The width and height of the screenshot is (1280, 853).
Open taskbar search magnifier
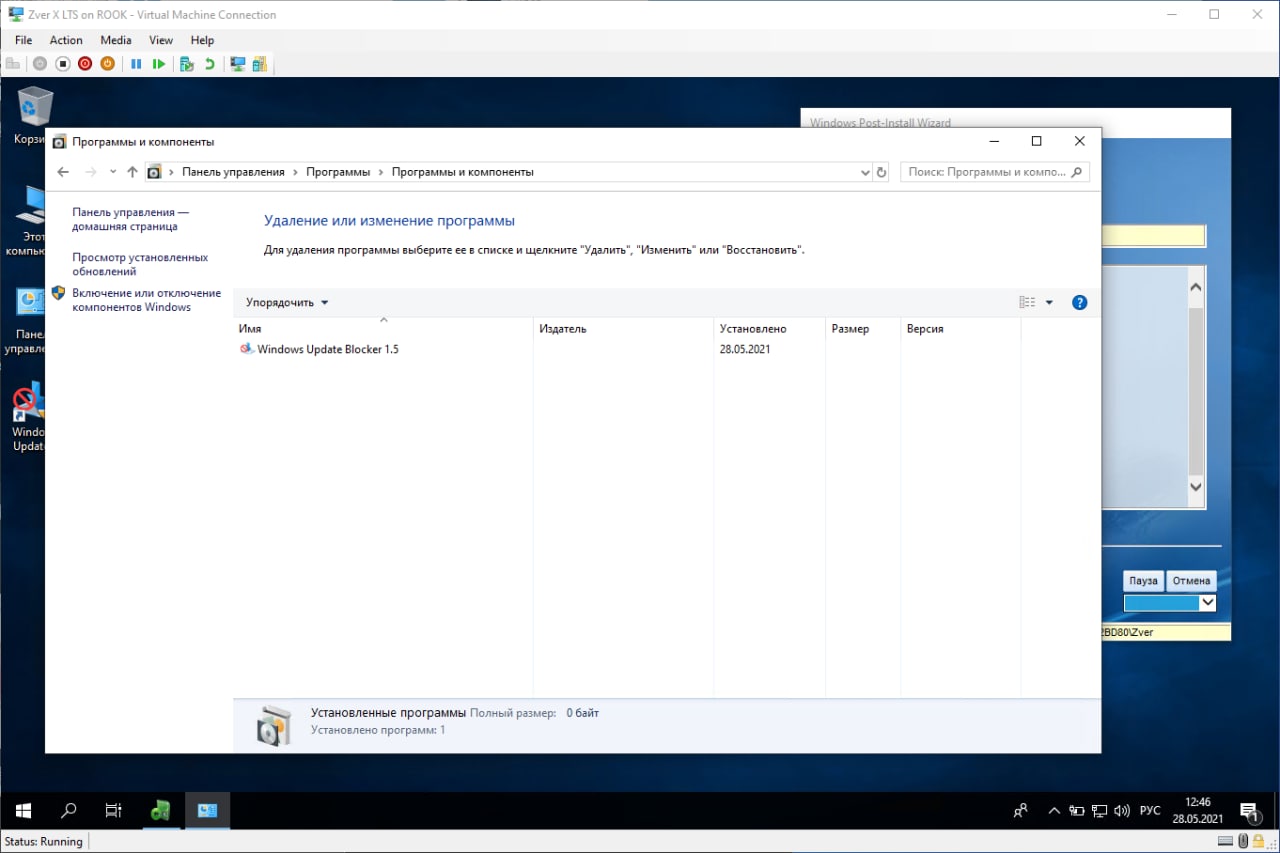coord(69,811)
